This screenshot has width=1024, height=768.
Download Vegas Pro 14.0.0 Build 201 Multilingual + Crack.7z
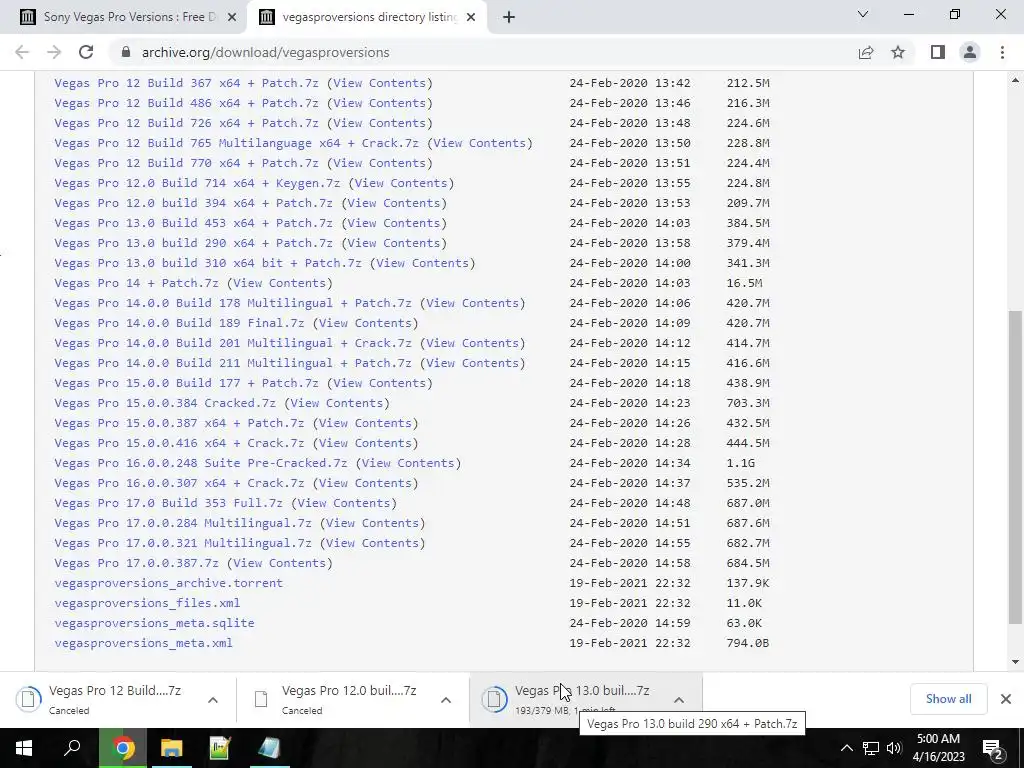tap(233, 343)
